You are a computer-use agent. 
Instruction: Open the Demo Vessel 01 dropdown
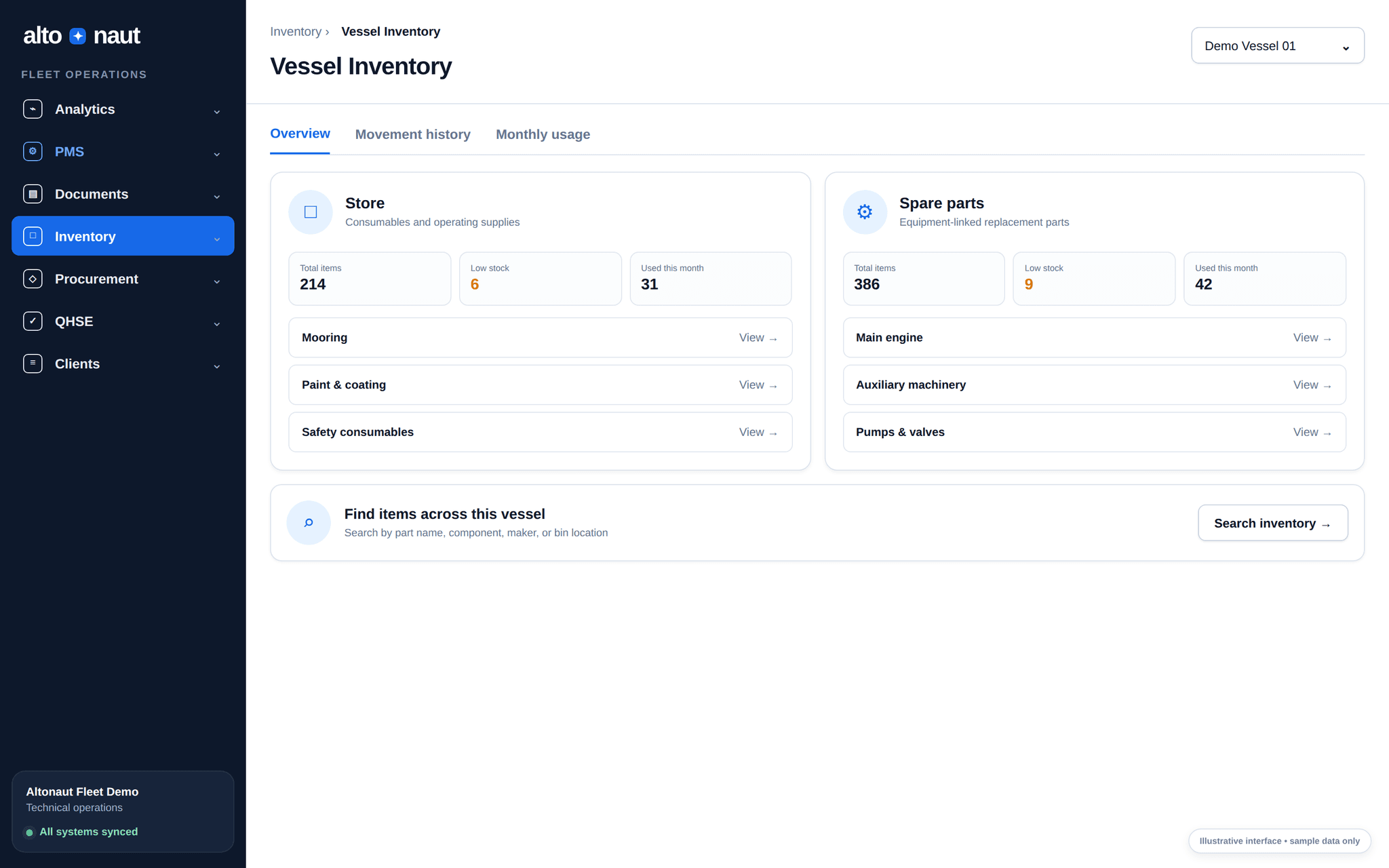(x=1278, y=45)
